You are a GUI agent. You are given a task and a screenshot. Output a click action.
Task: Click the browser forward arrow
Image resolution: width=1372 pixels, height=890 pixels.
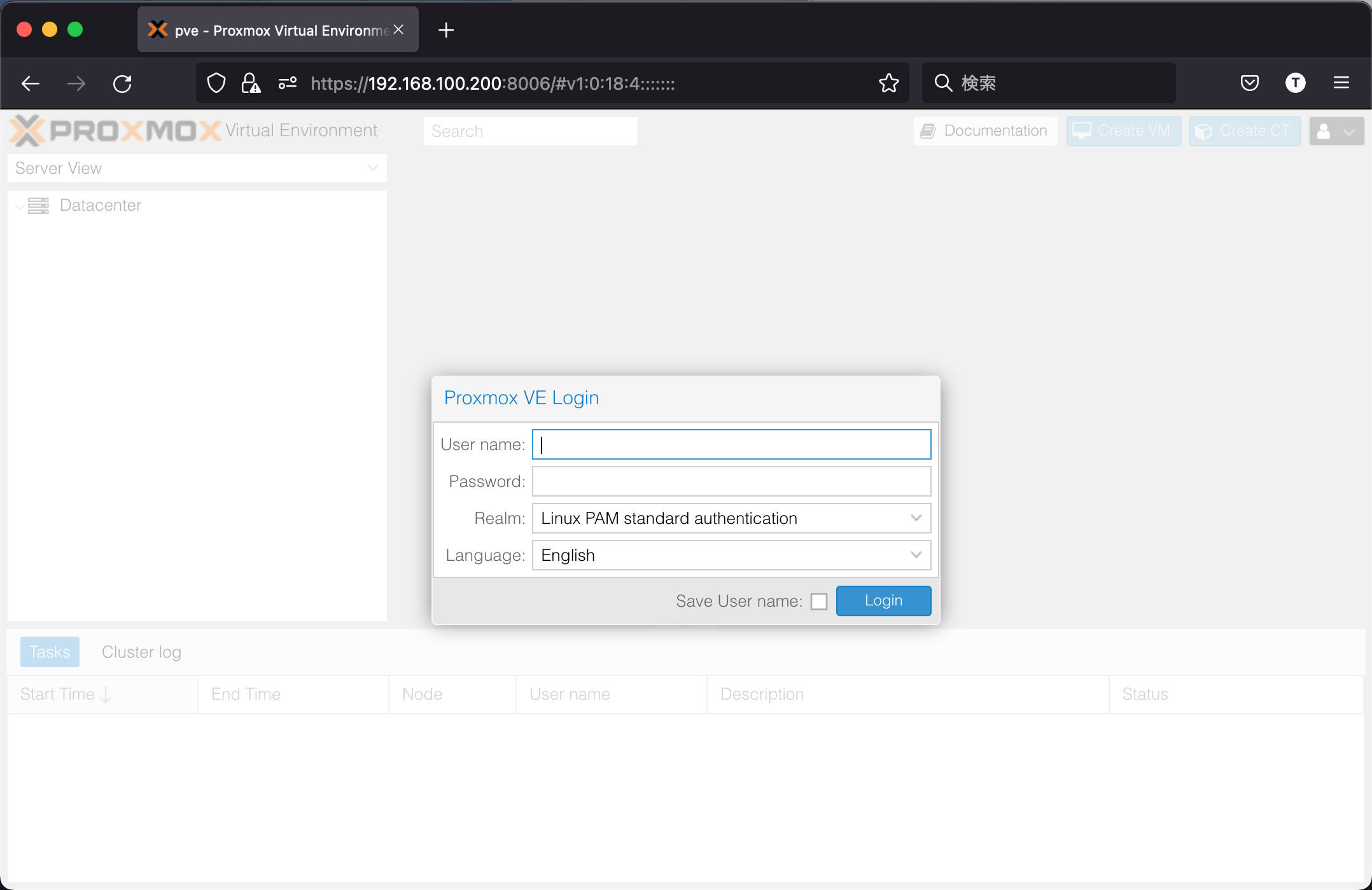tap(76, 83)
